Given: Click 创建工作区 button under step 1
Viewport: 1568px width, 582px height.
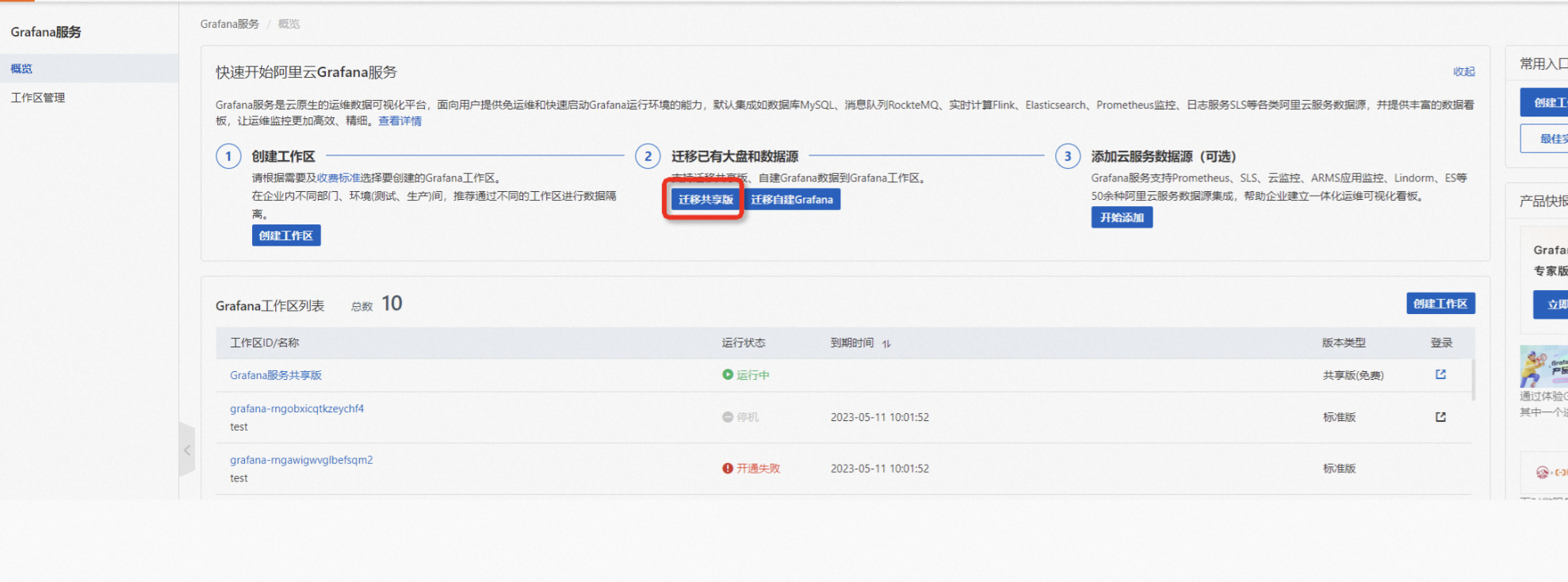Looking at the screenshot, I should coord(286,235).
